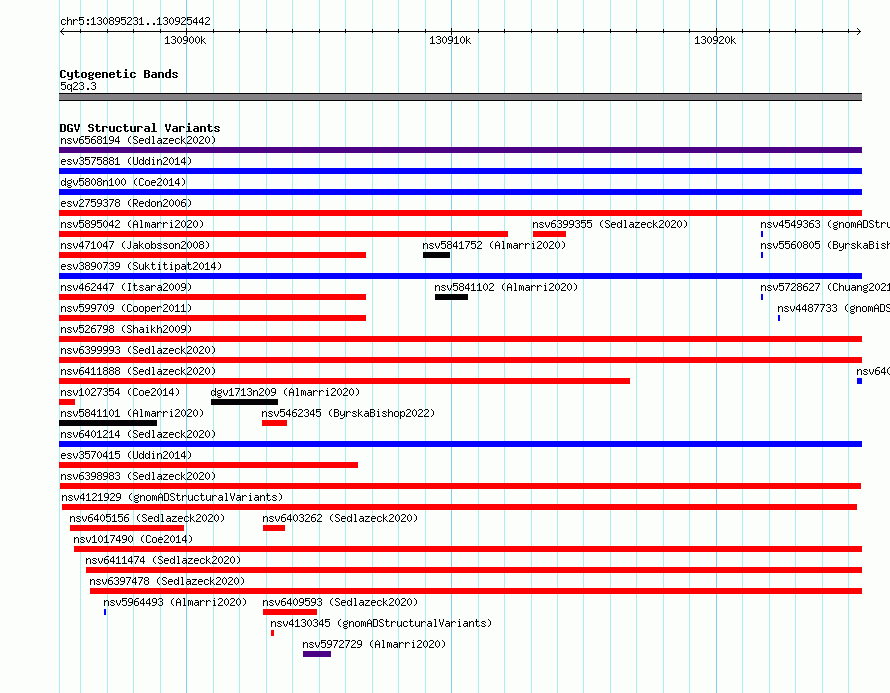Click the 130910k ruler marker
This screenshot has width=890, height=693.
450,40
